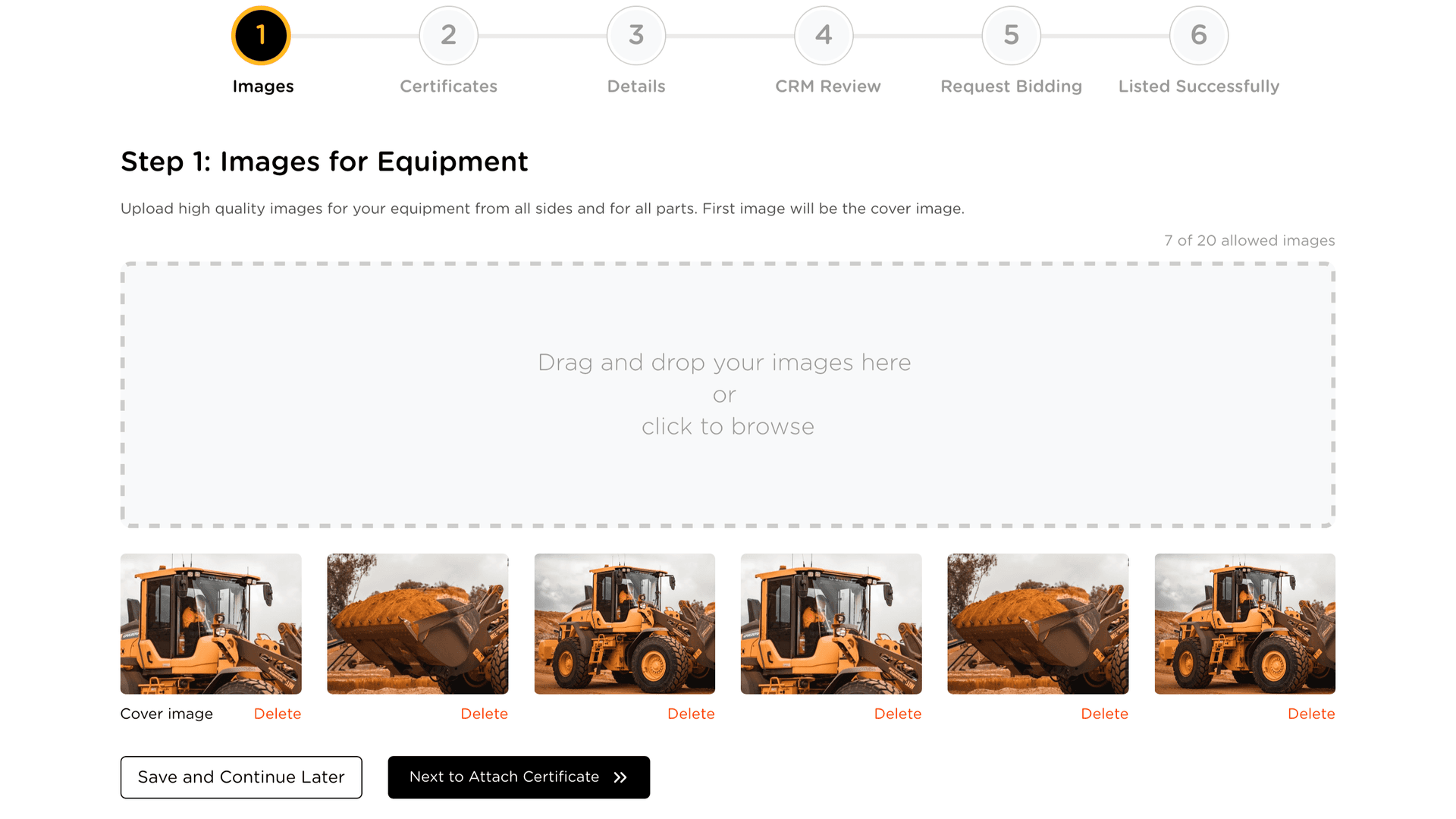Go to step 2 Certificates
The image size is (1456, 819).
[x=448, y=36]
